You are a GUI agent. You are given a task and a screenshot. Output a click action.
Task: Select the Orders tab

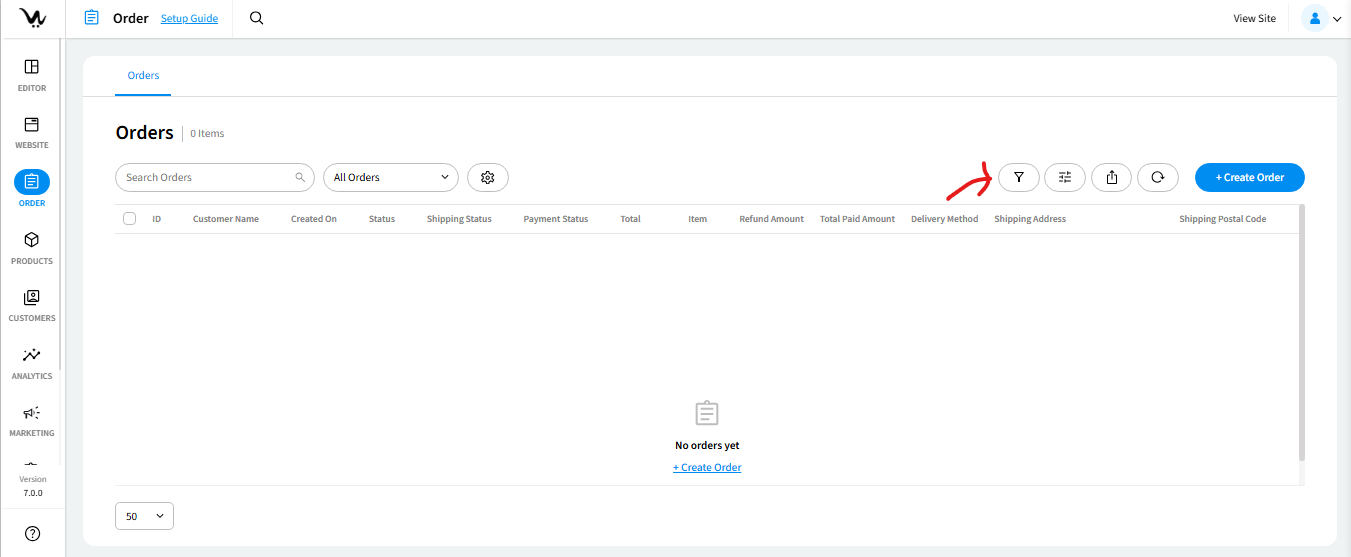[143, 76]
